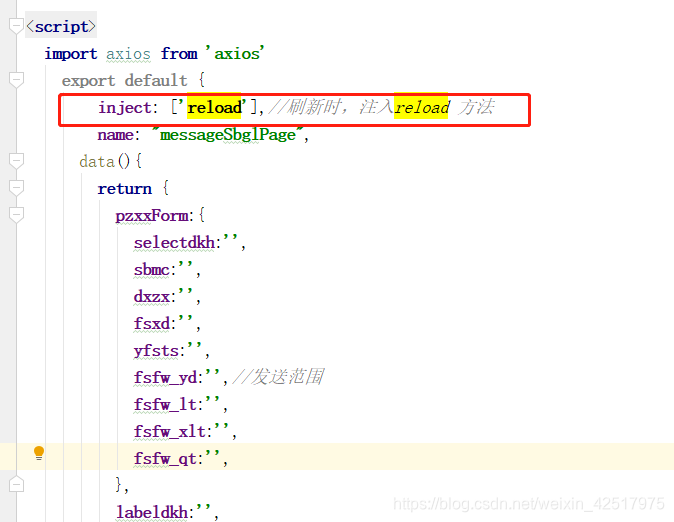This screenshot has width=674, height=522.
Task: Click the selectdkh property
Action: [174, 243]
